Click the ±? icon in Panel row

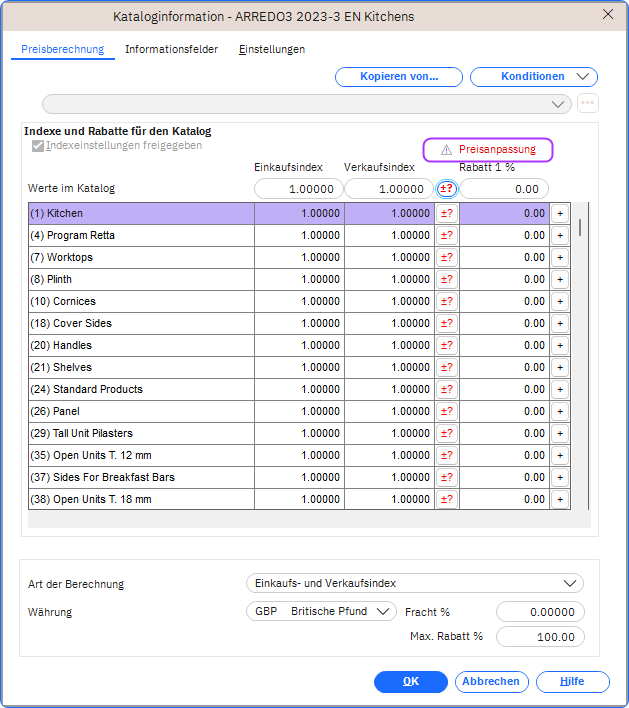[x=447, y=411]
